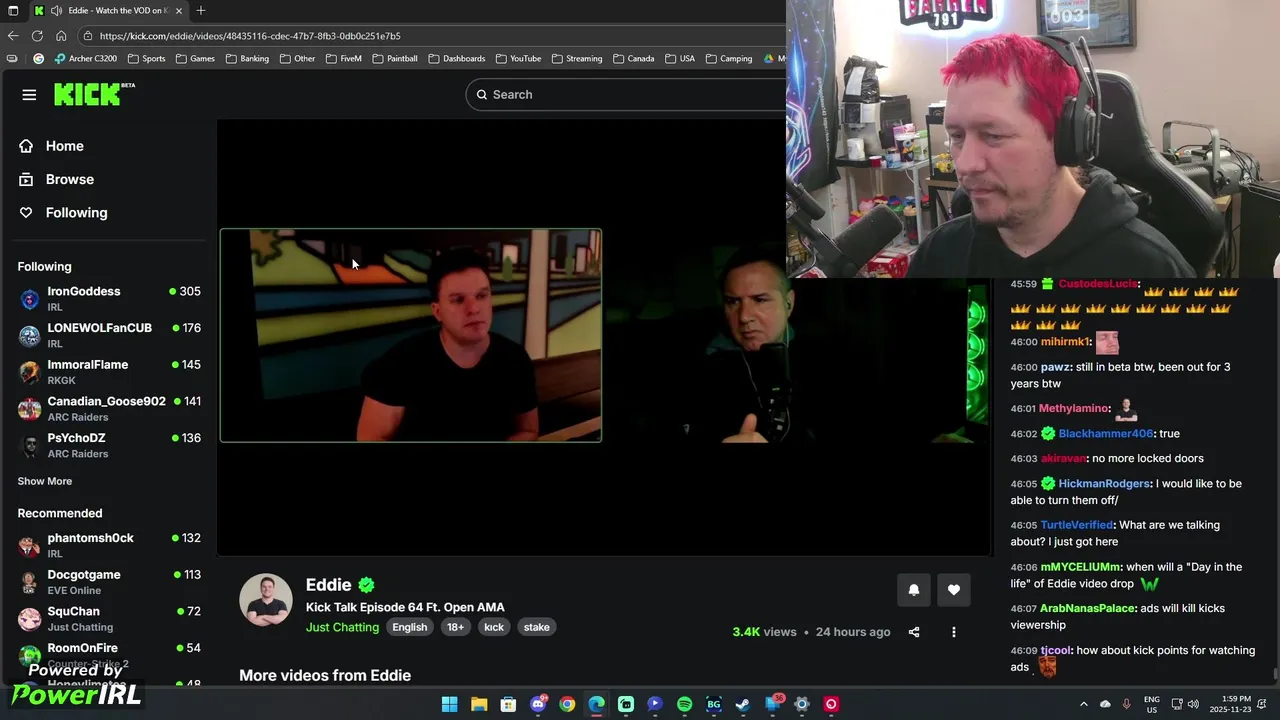1280x720 pixels.
Task: Open Docgotgame recommended channel
Action: pos(109,582)
